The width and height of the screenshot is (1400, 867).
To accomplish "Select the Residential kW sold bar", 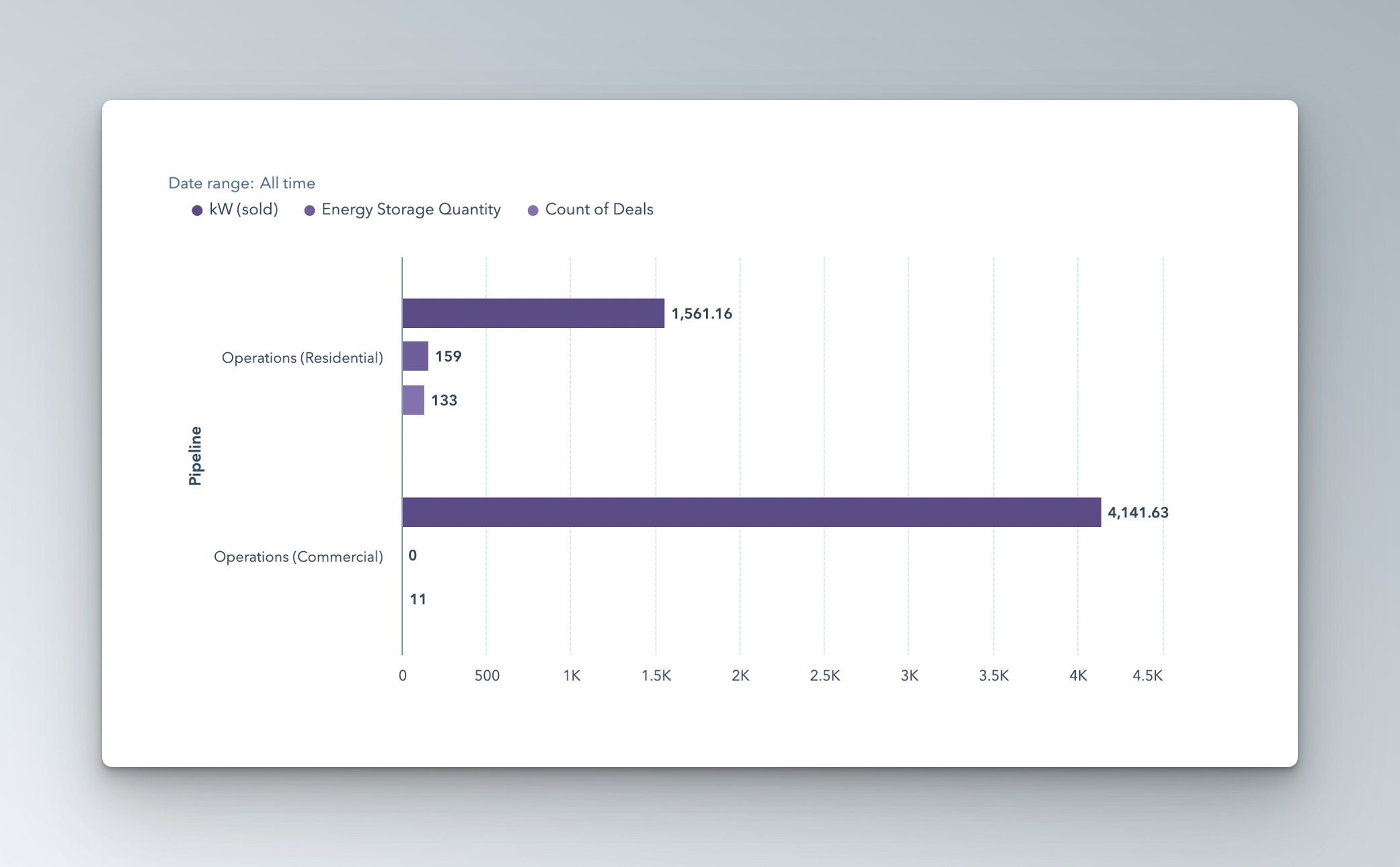I will pos(533,313).
